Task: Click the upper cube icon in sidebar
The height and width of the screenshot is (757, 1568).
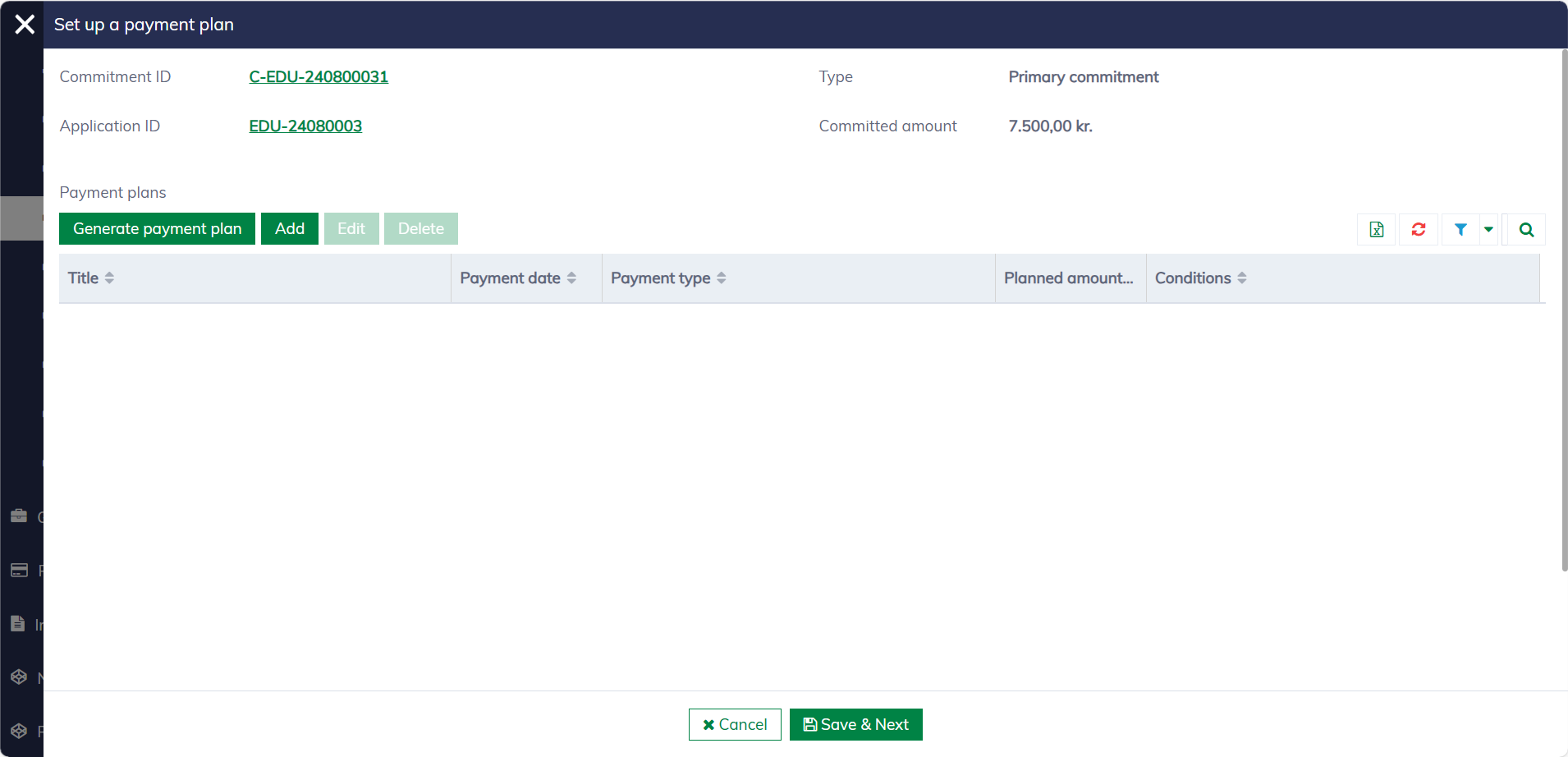Action: click(19, 677)
